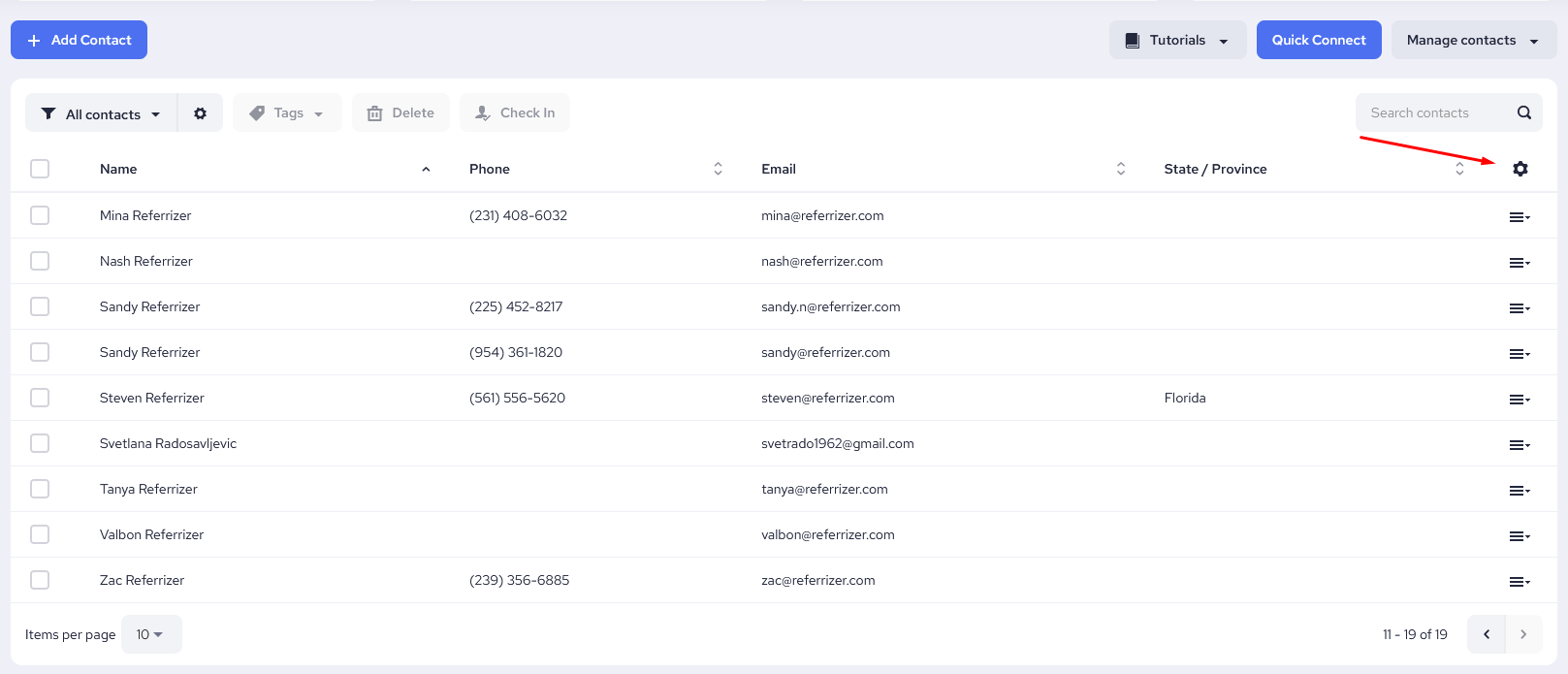
Task: Click the name Zac Referrizer
Action: (142, 580)
